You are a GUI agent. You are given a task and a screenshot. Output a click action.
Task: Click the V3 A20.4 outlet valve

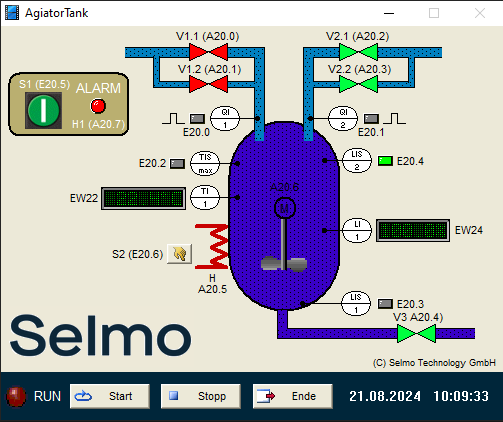[416, 333]
